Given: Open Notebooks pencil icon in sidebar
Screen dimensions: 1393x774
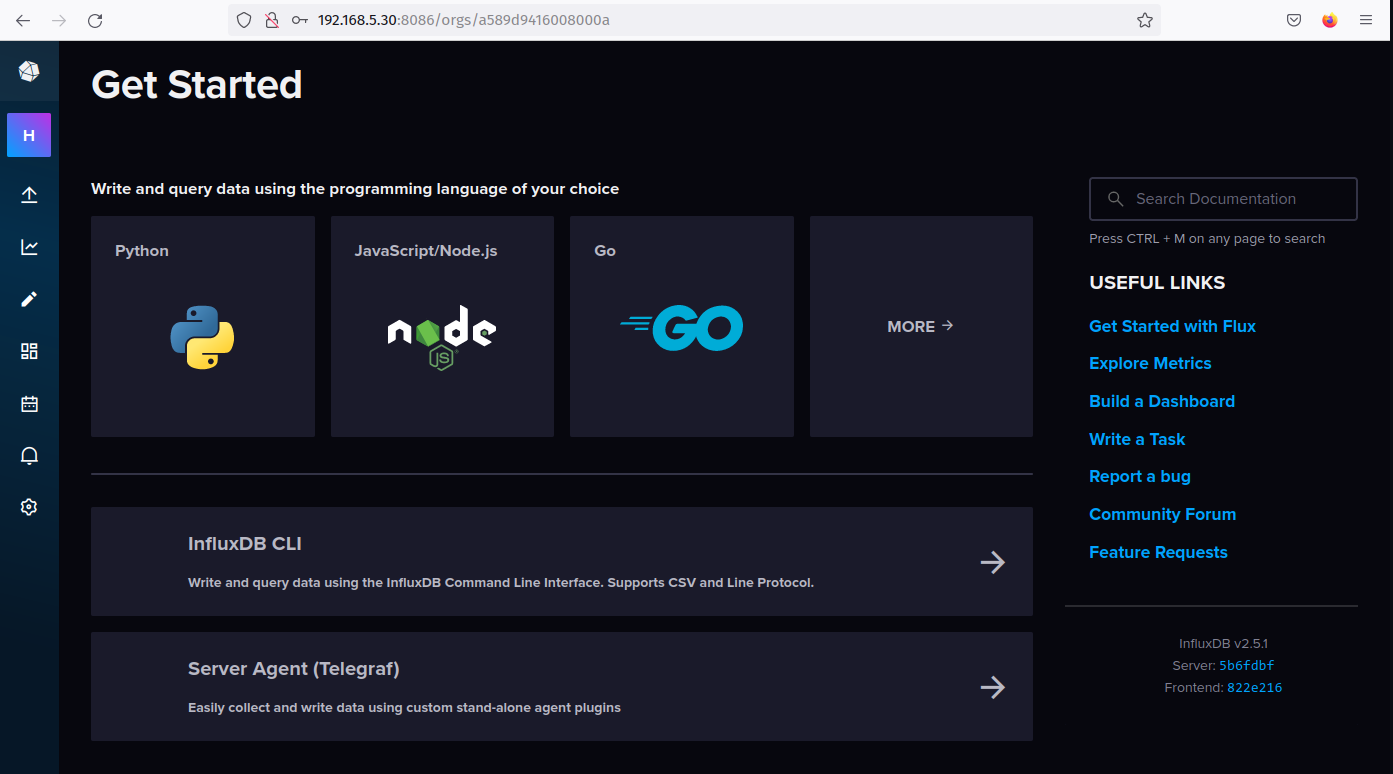Looking at the screenshot, I should tap(29, 299).
